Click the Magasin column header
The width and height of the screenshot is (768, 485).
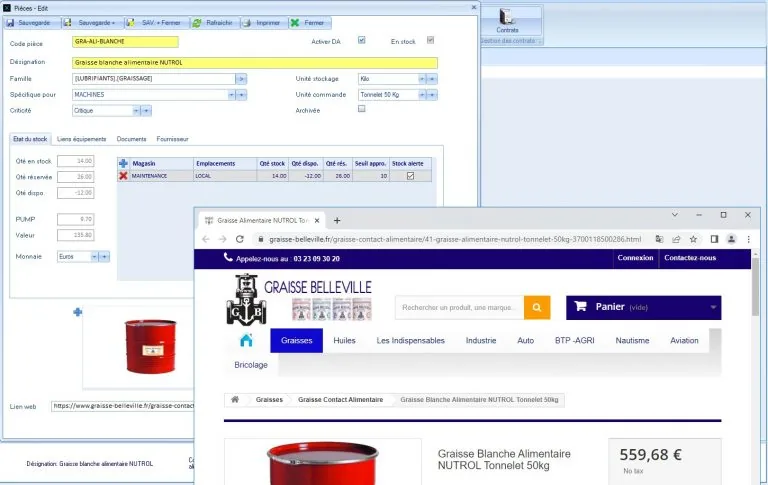pyautogui.click(x=162, y=164)
